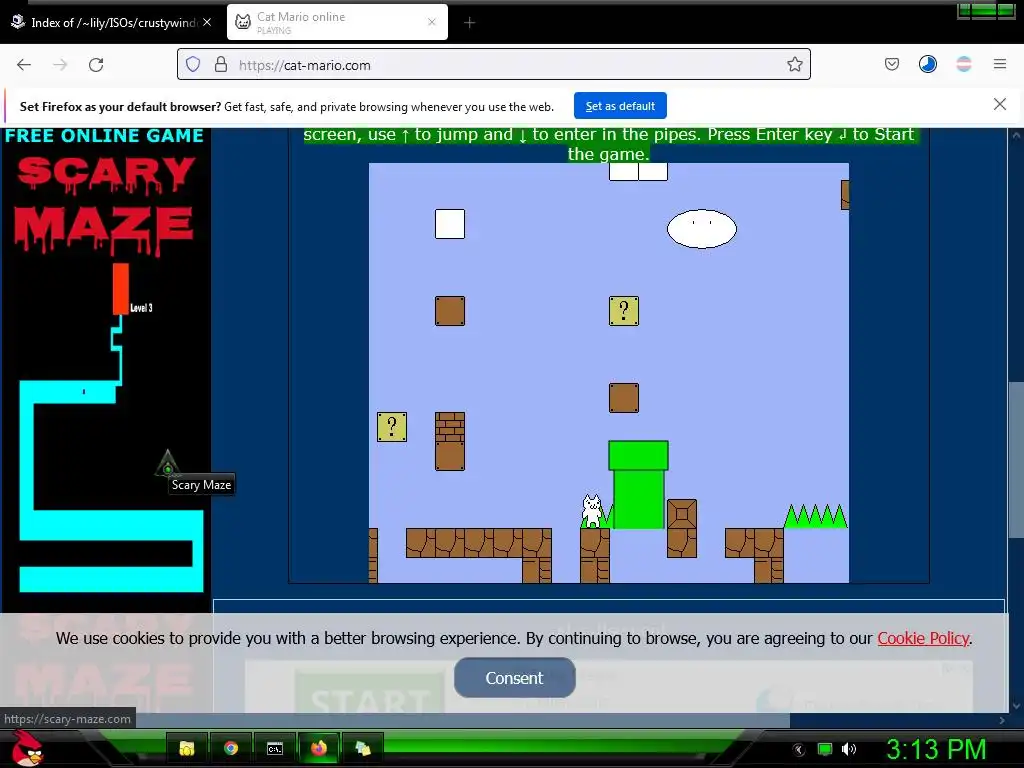The height and width of the screenshot is (768, 1024).
Task: Close the Index of /~lily/ISOs tab
Action: click(207, 22)
